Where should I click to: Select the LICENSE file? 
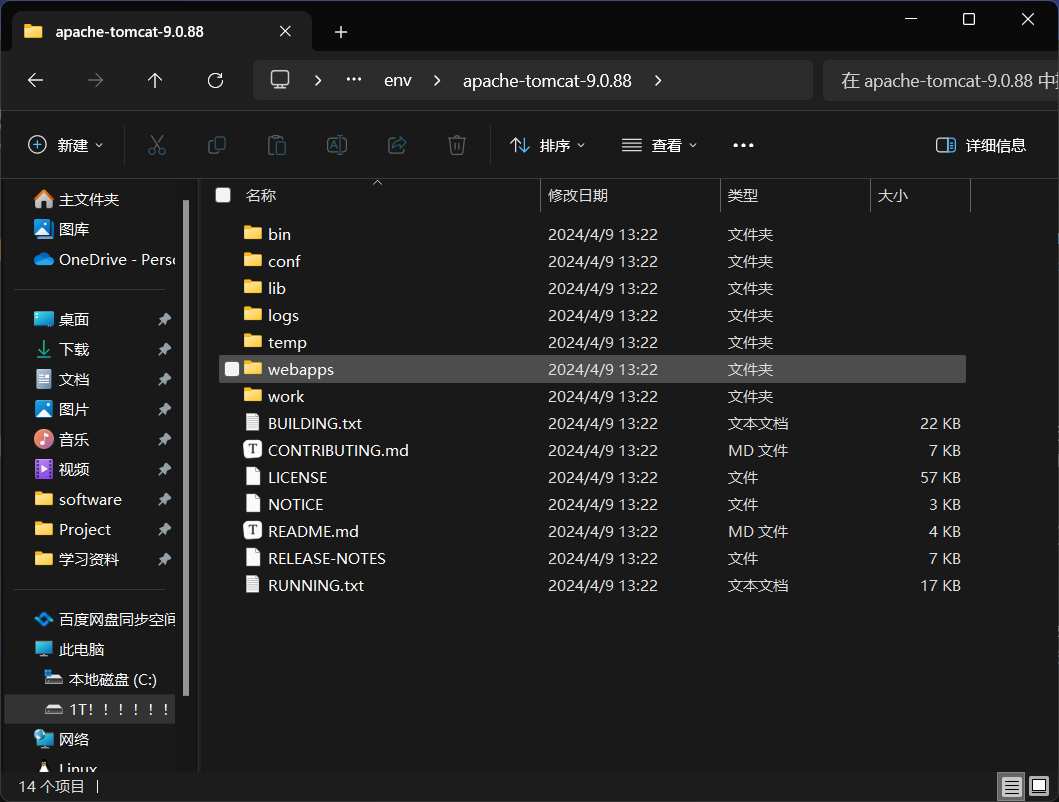coord(592,477)
